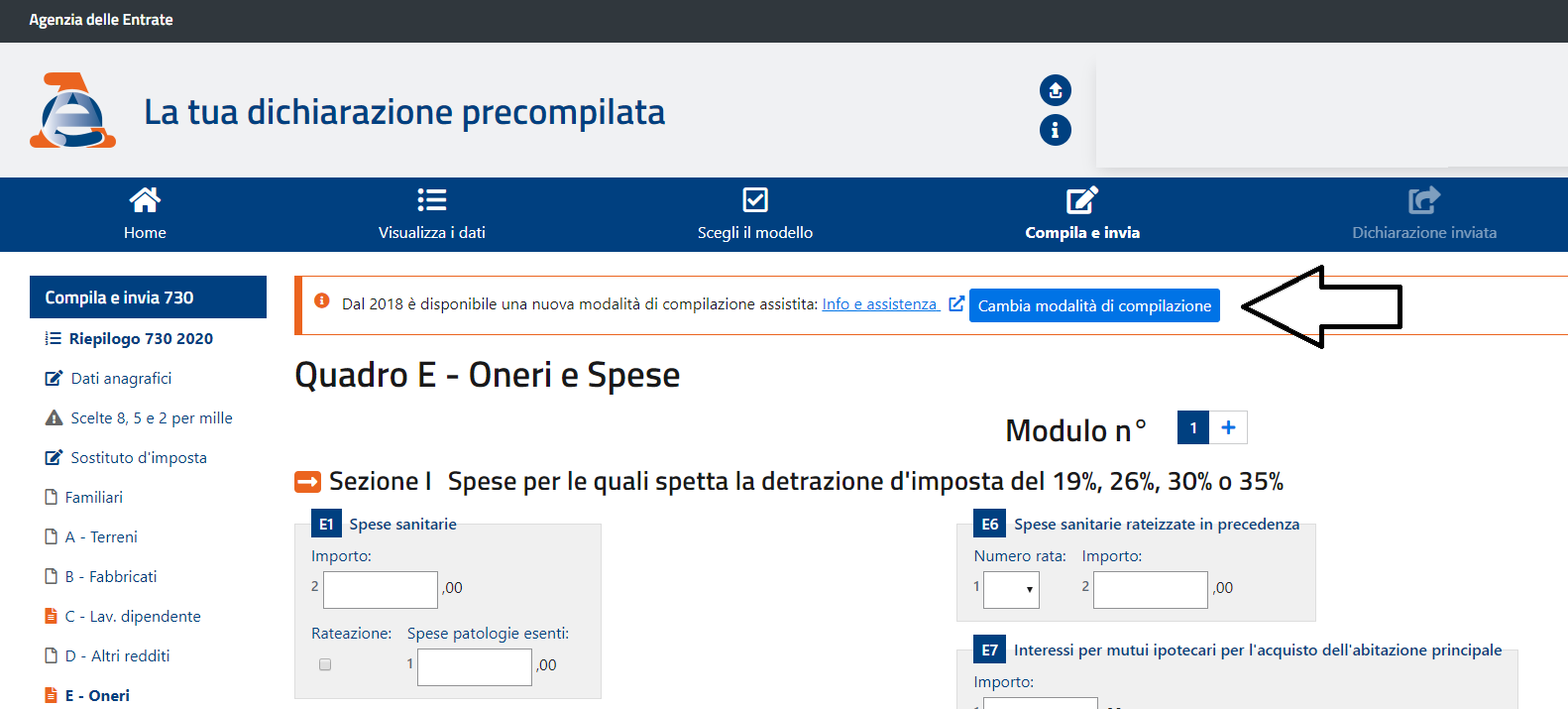This screenshot has width=1568, height=709.
Task: Click 'La tua dichiarazione precompilata' title
Action: [x=404, y=112]
